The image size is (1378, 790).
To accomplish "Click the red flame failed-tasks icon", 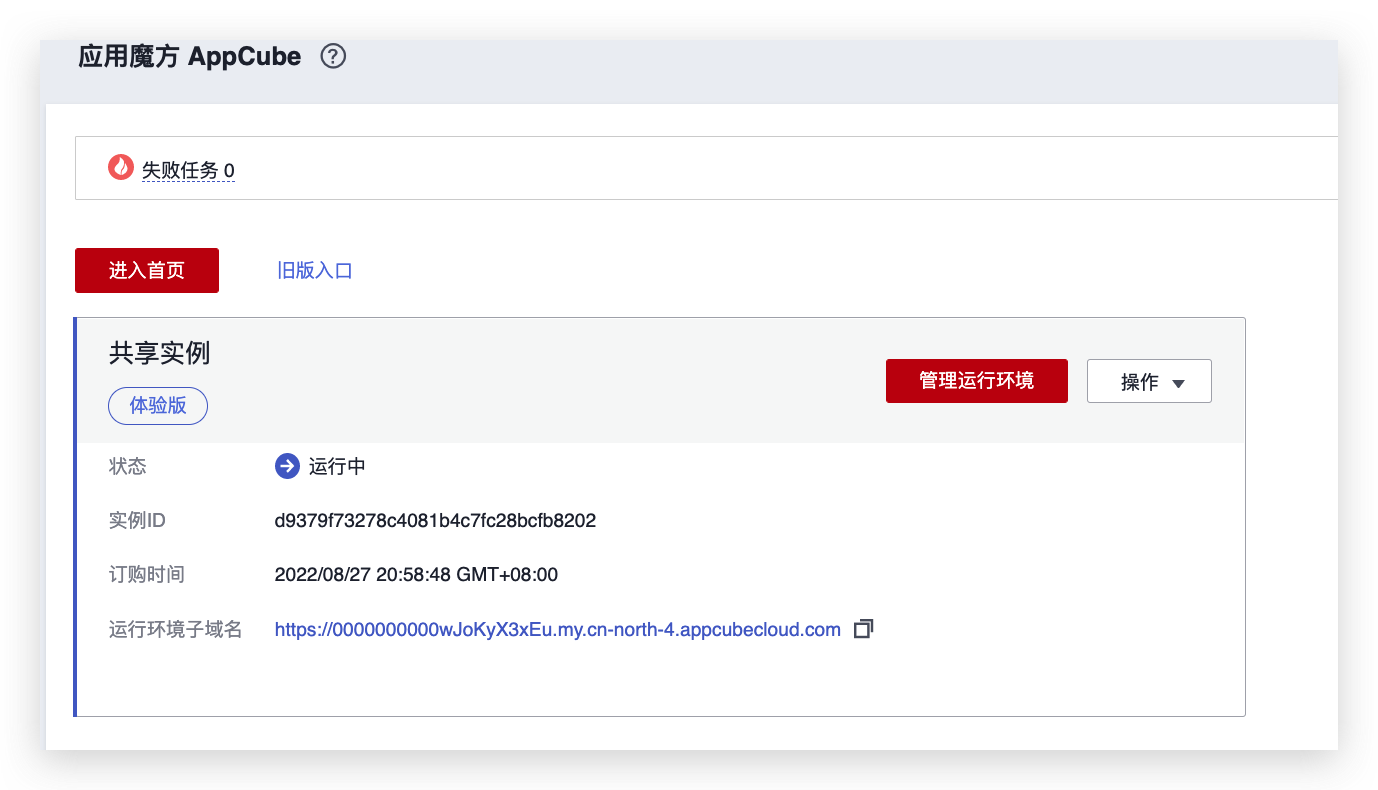I will coord(121,167).
